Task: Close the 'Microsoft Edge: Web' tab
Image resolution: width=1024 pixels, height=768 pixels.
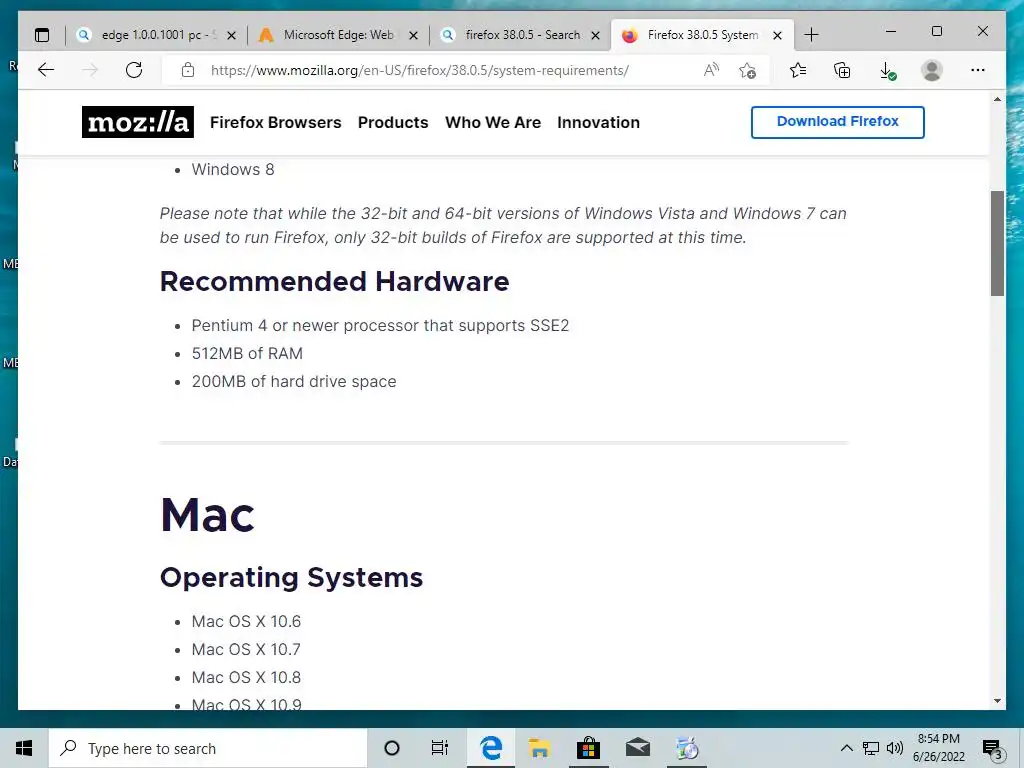Action: tap(413, 35)
